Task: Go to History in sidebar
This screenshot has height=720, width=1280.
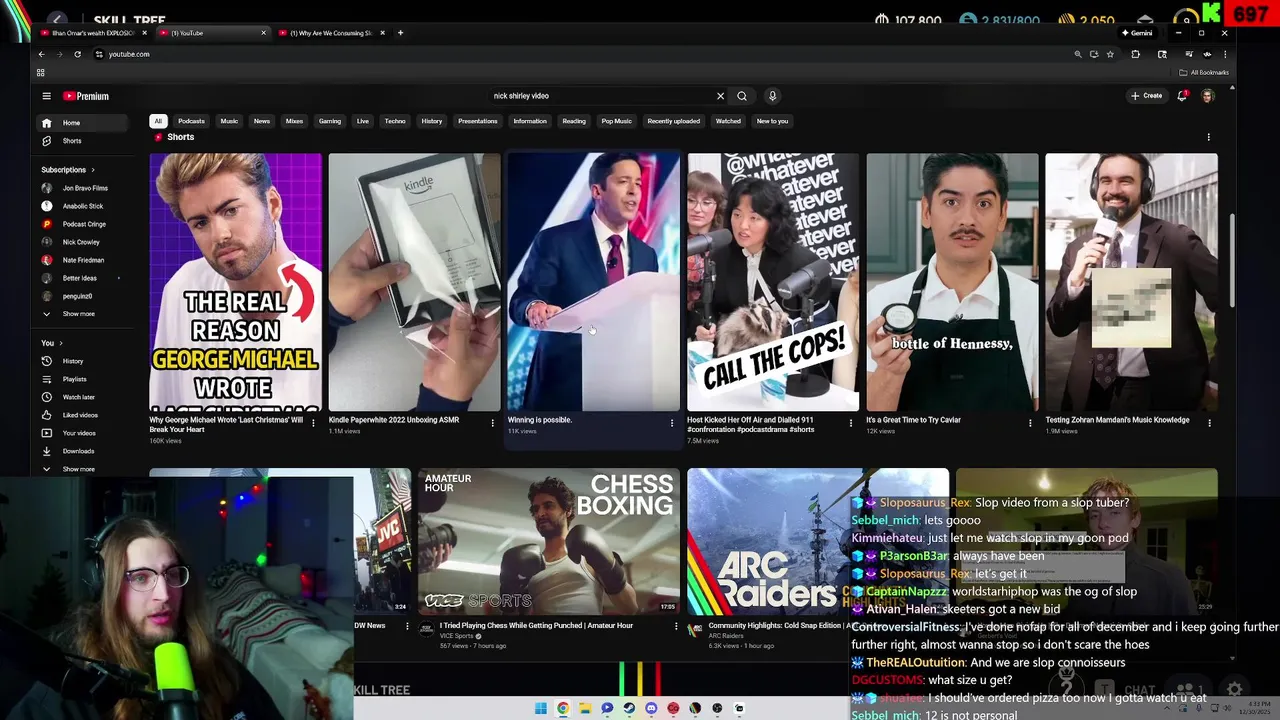Action: tap(73, 361)
